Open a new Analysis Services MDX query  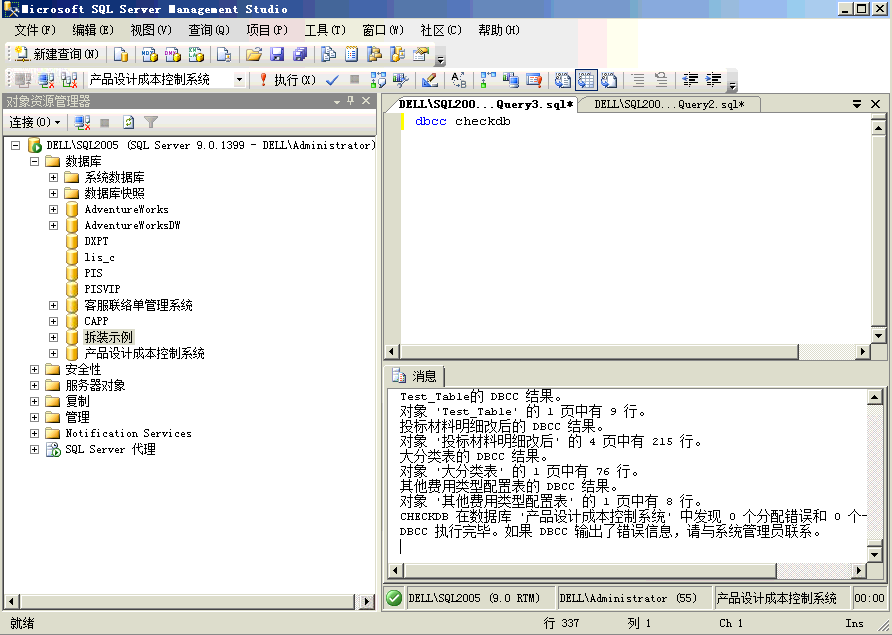(149, 54)
